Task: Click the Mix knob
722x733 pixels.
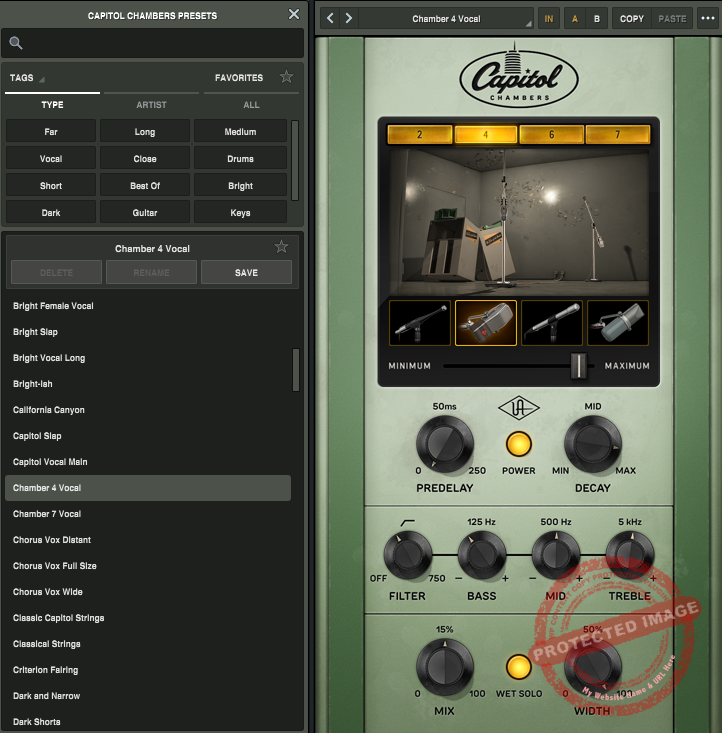Action: [x=445, y=668]
